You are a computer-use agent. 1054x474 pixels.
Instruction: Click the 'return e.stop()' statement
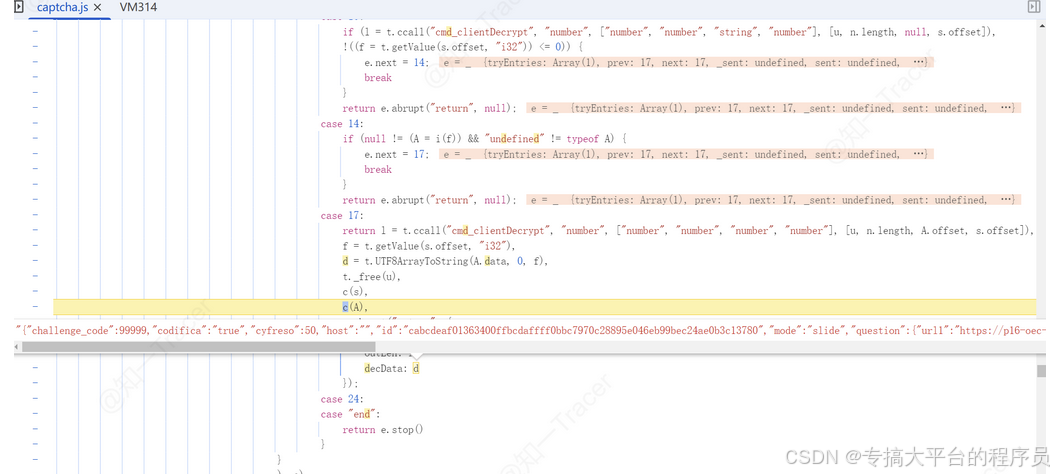pyautogui.click(x=383, y=430)
